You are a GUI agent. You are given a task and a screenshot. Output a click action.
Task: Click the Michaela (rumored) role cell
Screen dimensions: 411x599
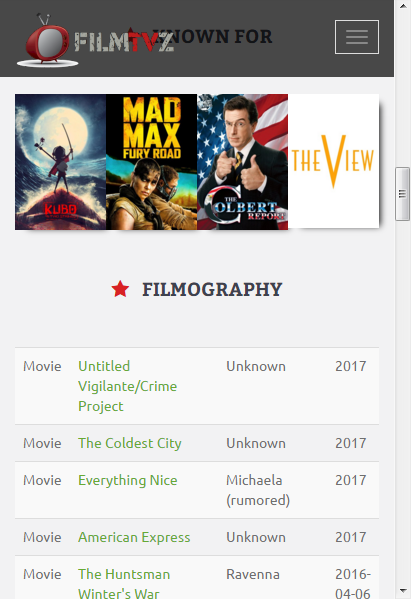pos(258,490)
